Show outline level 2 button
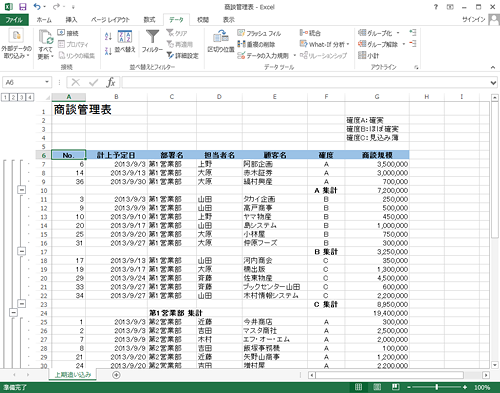 [x=13, y=97]
